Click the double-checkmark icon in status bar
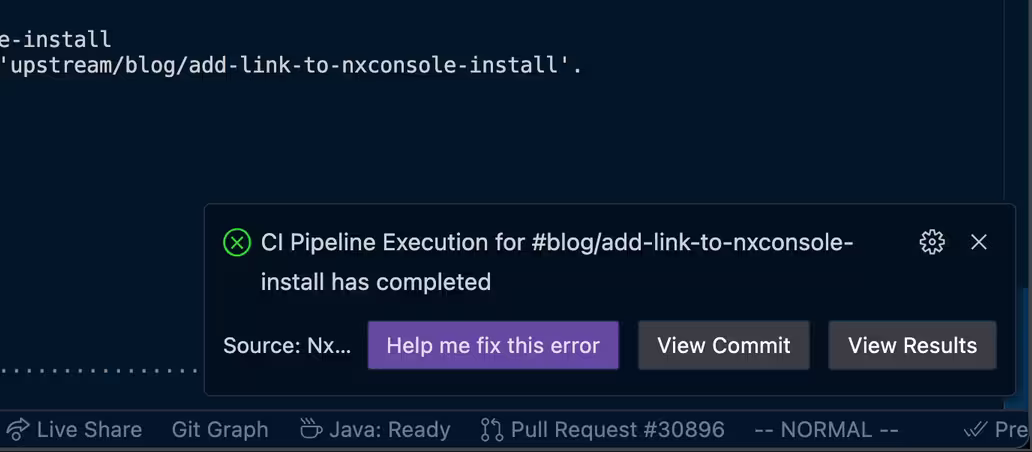This screenshot has width=1032, height=452. point(975,430)
